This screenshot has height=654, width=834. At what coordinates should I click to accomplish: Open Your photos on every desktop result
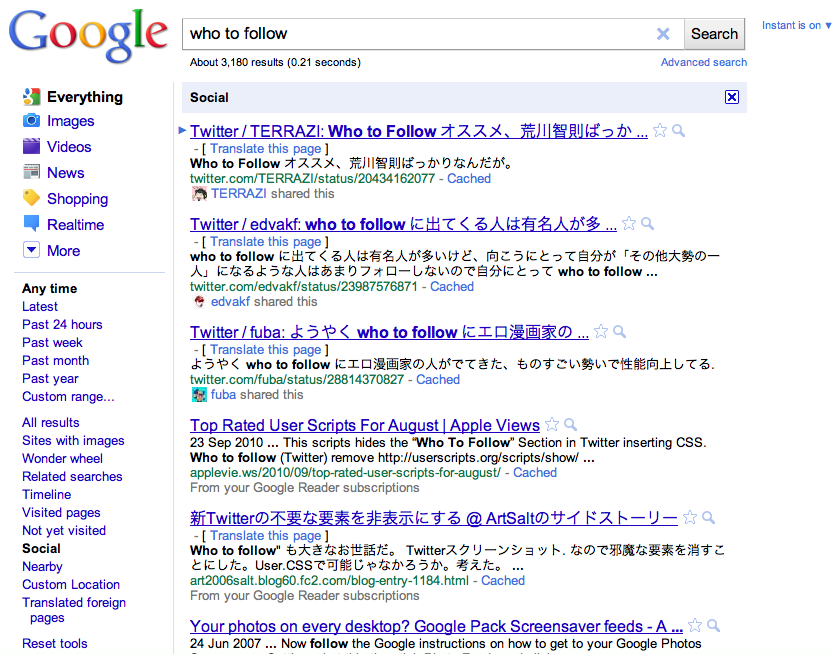pos(436,626)
